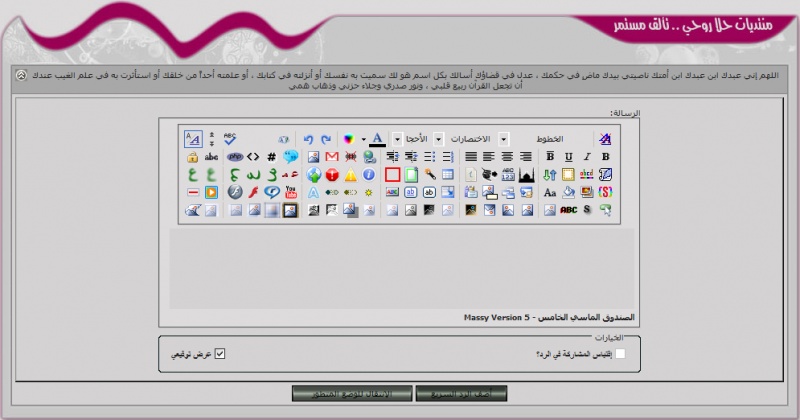This screenshot has height=420, width=800.
Task: Insert email link with Gmail icon
Action: tap(332, 157)
